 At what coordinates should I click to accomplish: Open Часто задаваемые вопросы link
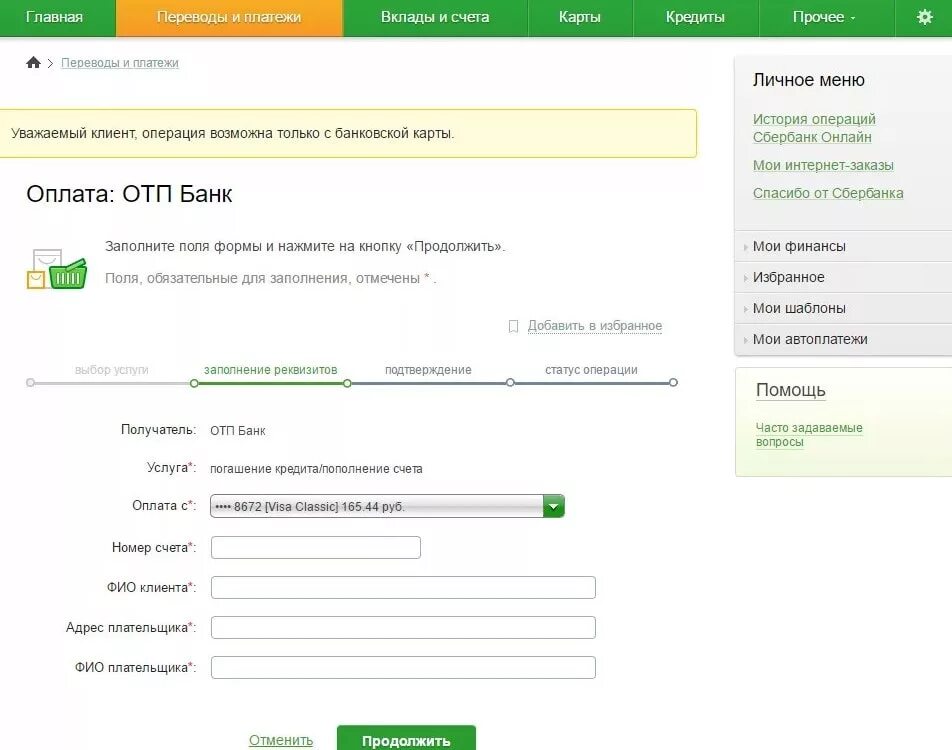pyautogui.click(x=809, y=434)
